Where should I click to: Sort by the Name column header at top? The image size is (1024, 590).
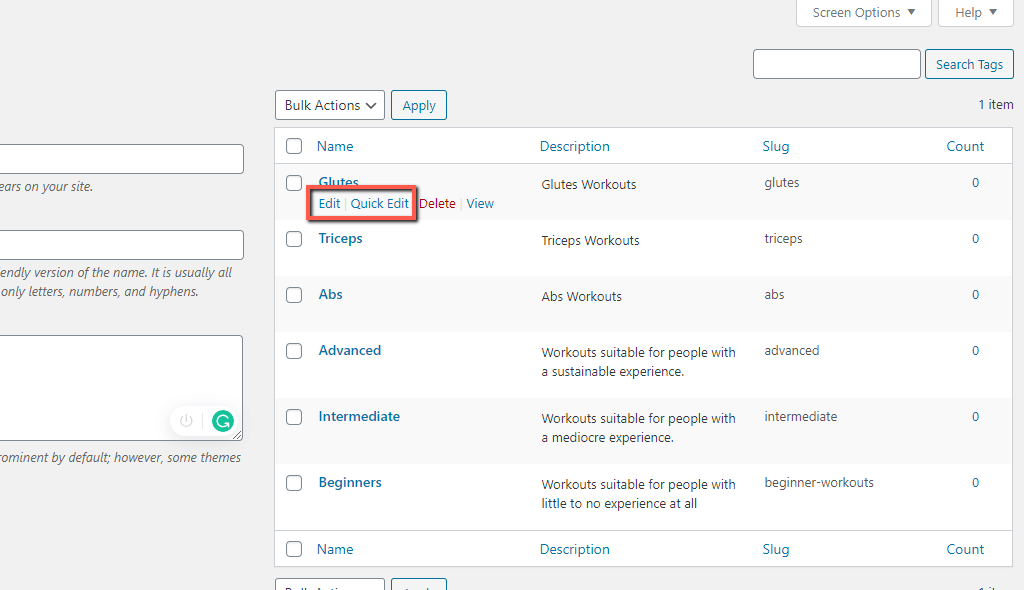coord(335,146)
